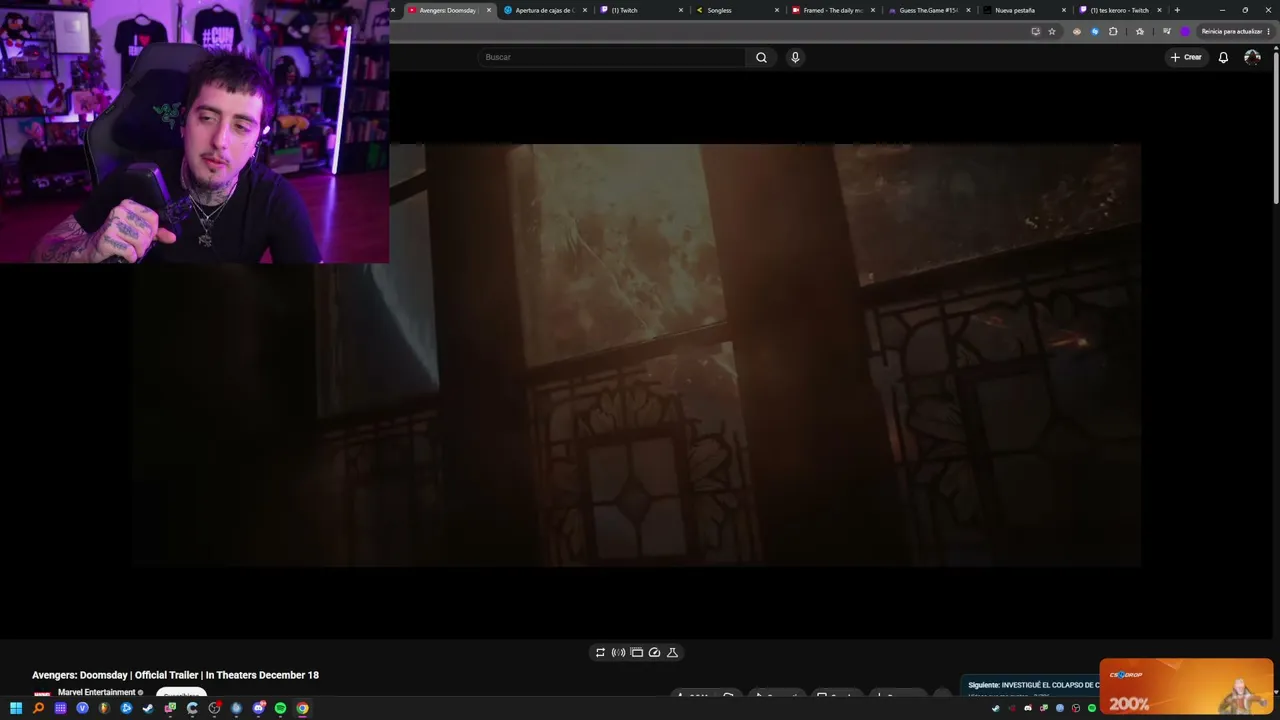Toggle the loop icon below the video
The height and width of the screenshot is (720, 1280).
[600, 652]
